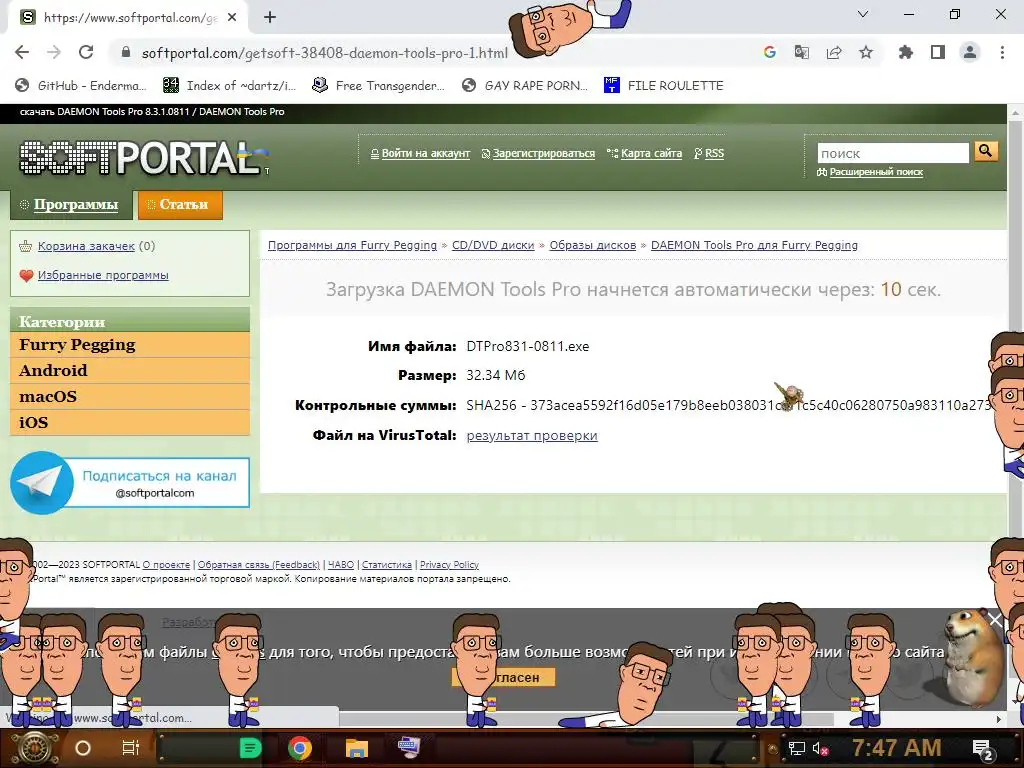Open Образы дисков breadcrumb

point(592,245)
